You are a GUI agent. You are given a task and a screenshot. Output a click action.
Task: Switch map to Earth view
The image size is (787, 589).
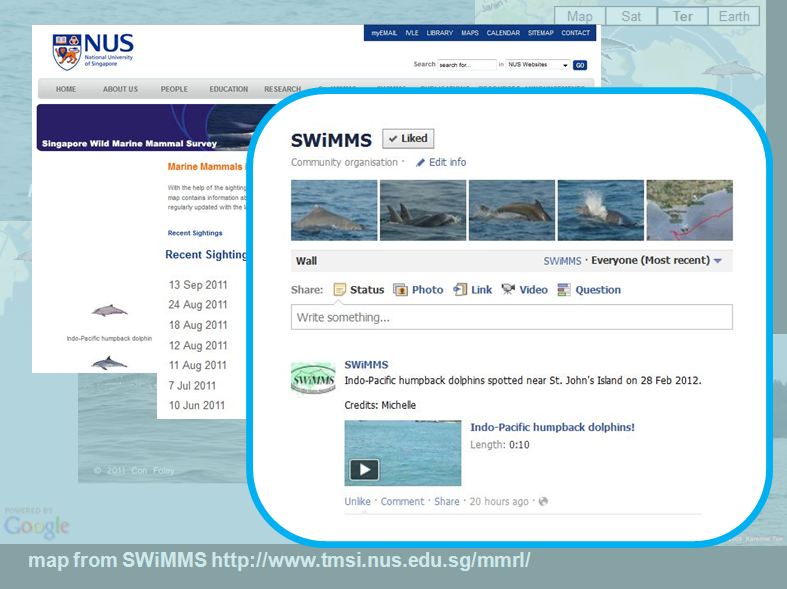[x=734, y=16]
